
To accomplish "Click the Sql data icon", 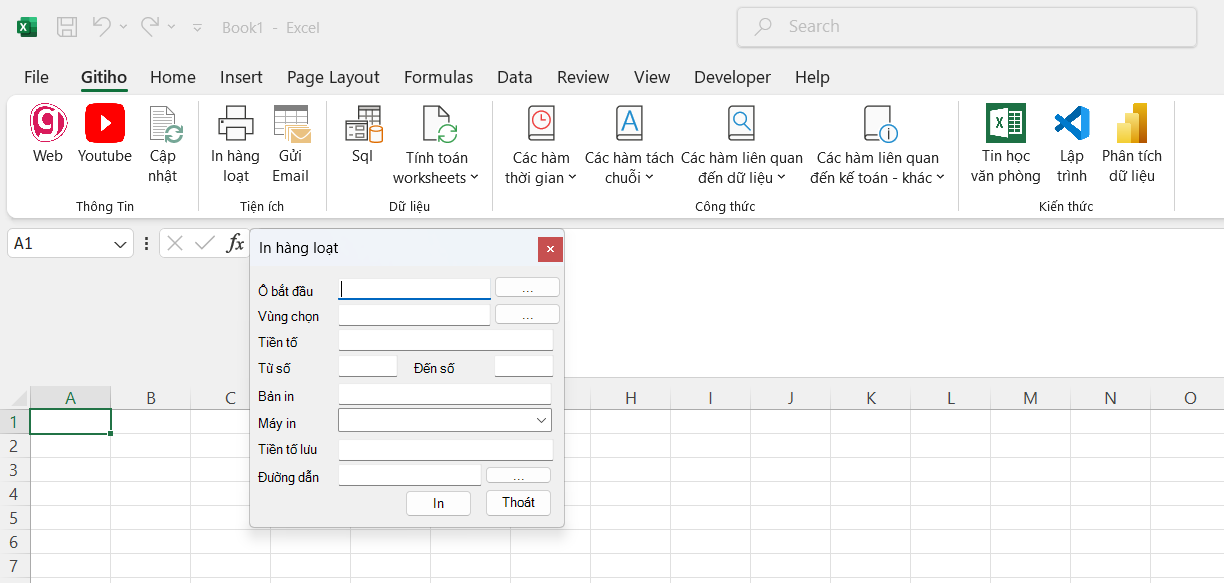I will pos(362,126).
